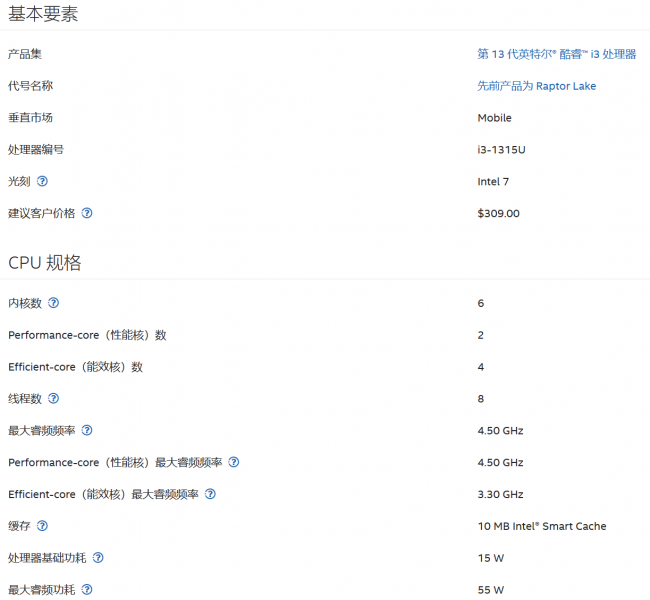Select the $309.00 price value
The image size is (650, 600).
click(498, 214)
